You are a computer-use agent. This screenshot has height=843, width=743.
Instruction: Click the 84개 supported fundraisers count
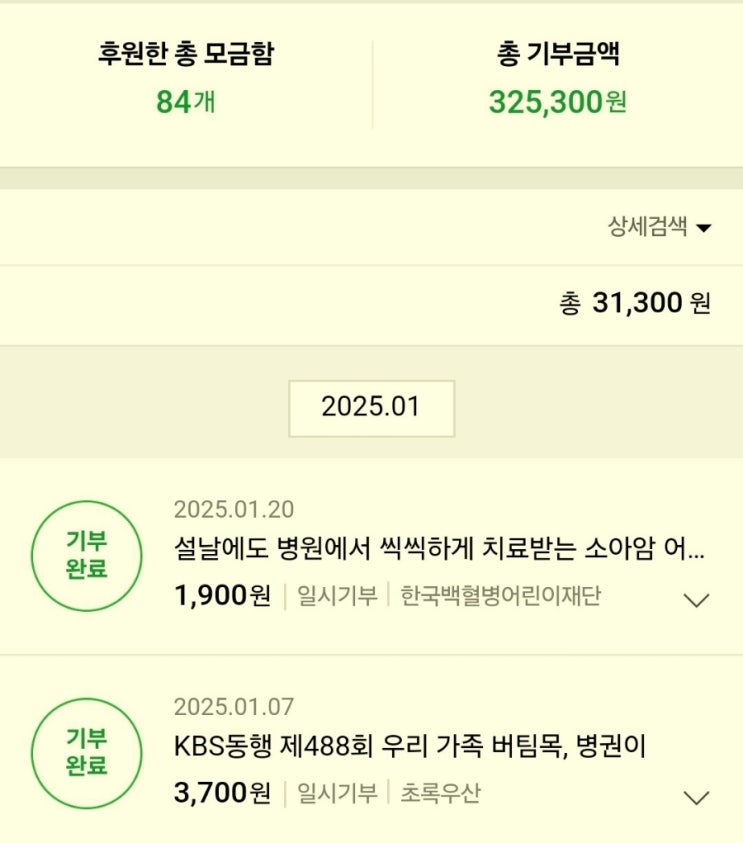pos(185,102)
